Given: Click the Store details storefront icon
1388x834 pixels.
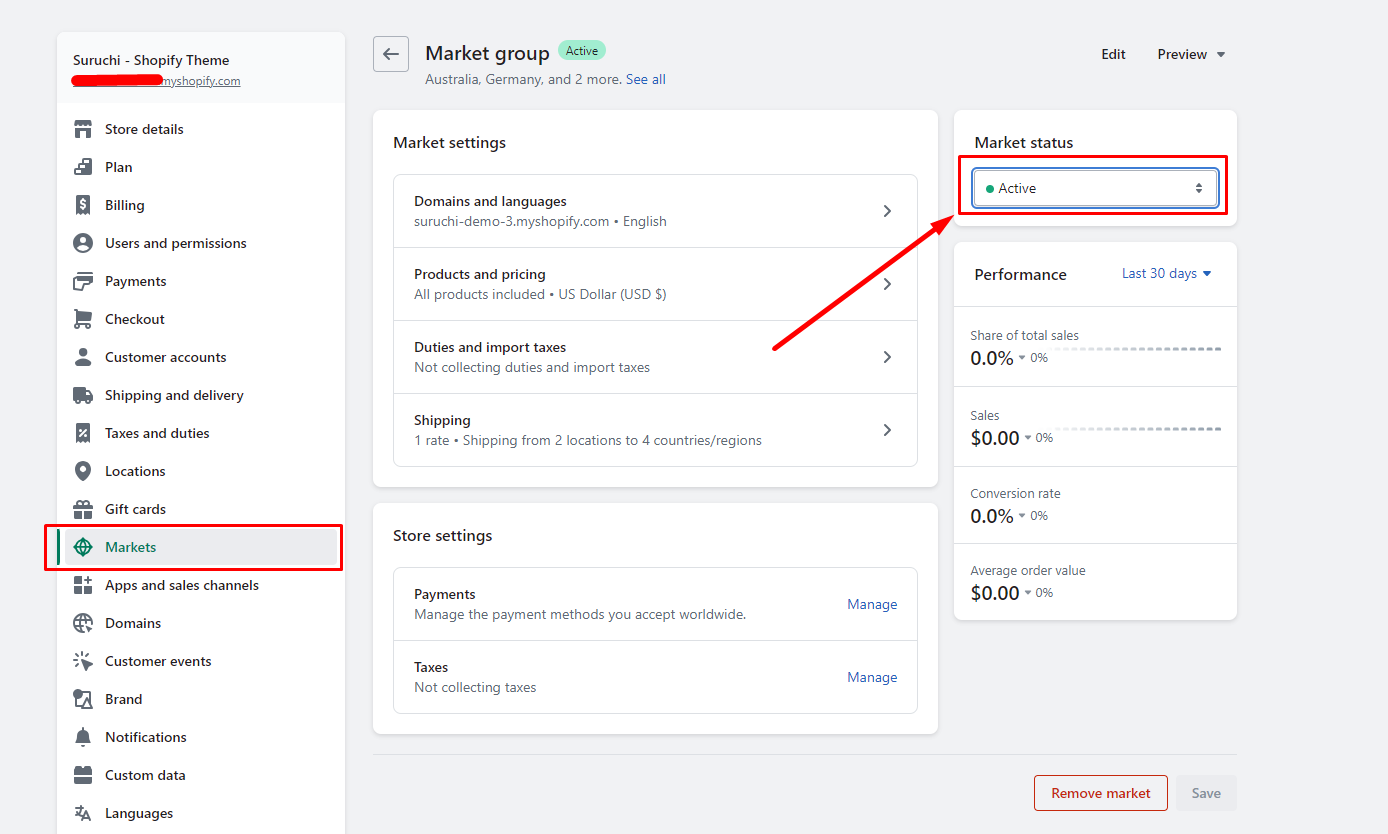Looking at the screenshot, I should 83,129.
